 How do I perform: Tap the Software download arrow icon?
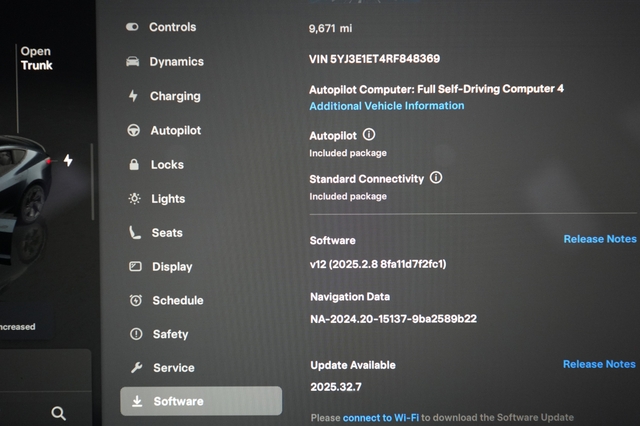click(x=138, y=401)
